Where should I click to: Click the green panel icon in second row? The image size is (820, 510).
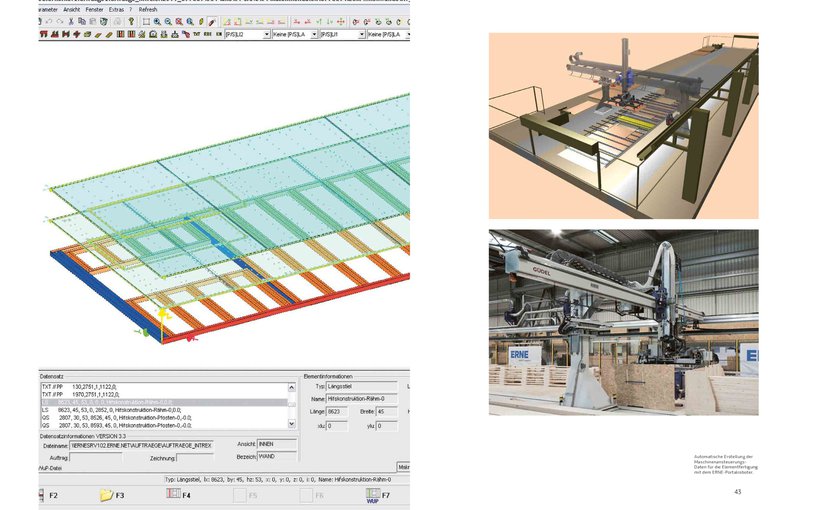pos(87,34)
